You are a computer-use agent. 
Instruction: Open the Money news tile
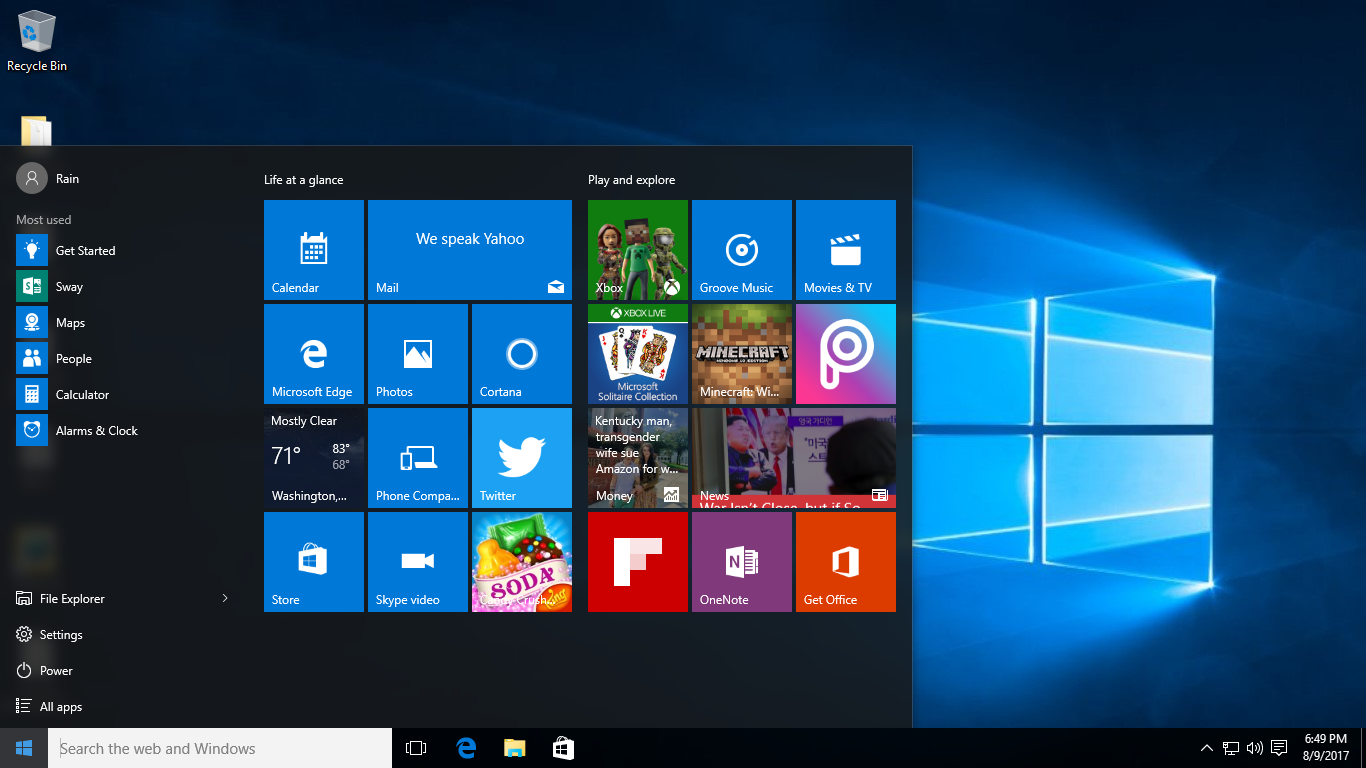pos(638,458)
